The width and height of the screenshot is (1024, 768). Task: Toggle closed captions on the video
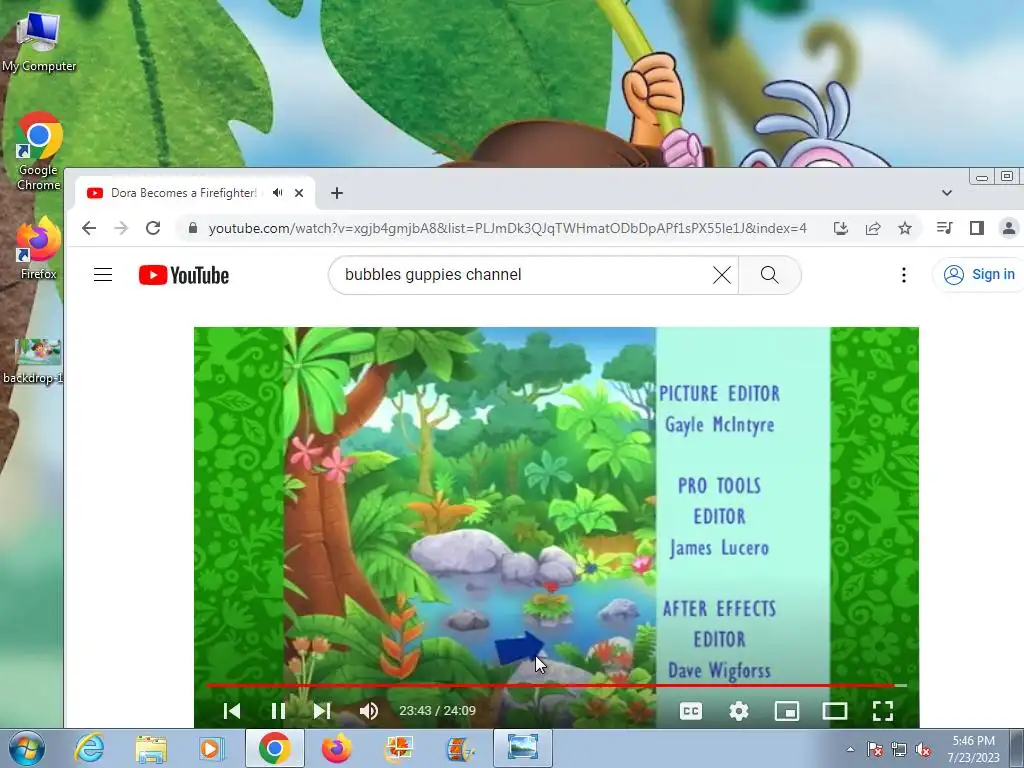pos(690,711)
